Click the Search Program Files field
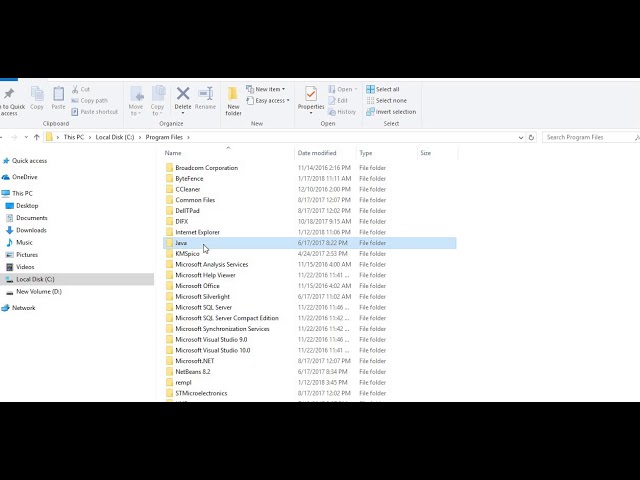The height and width of the screenshot is (480, 640). [x=590, y=137]
